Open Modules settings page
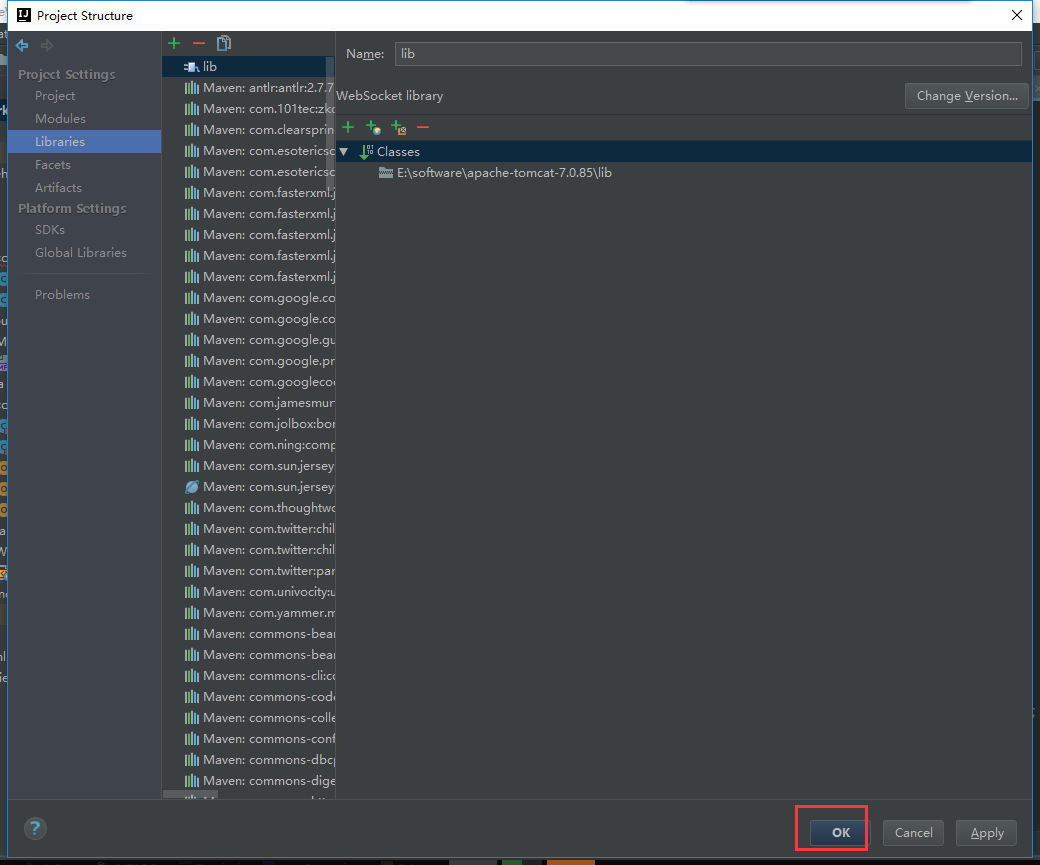 60,119
